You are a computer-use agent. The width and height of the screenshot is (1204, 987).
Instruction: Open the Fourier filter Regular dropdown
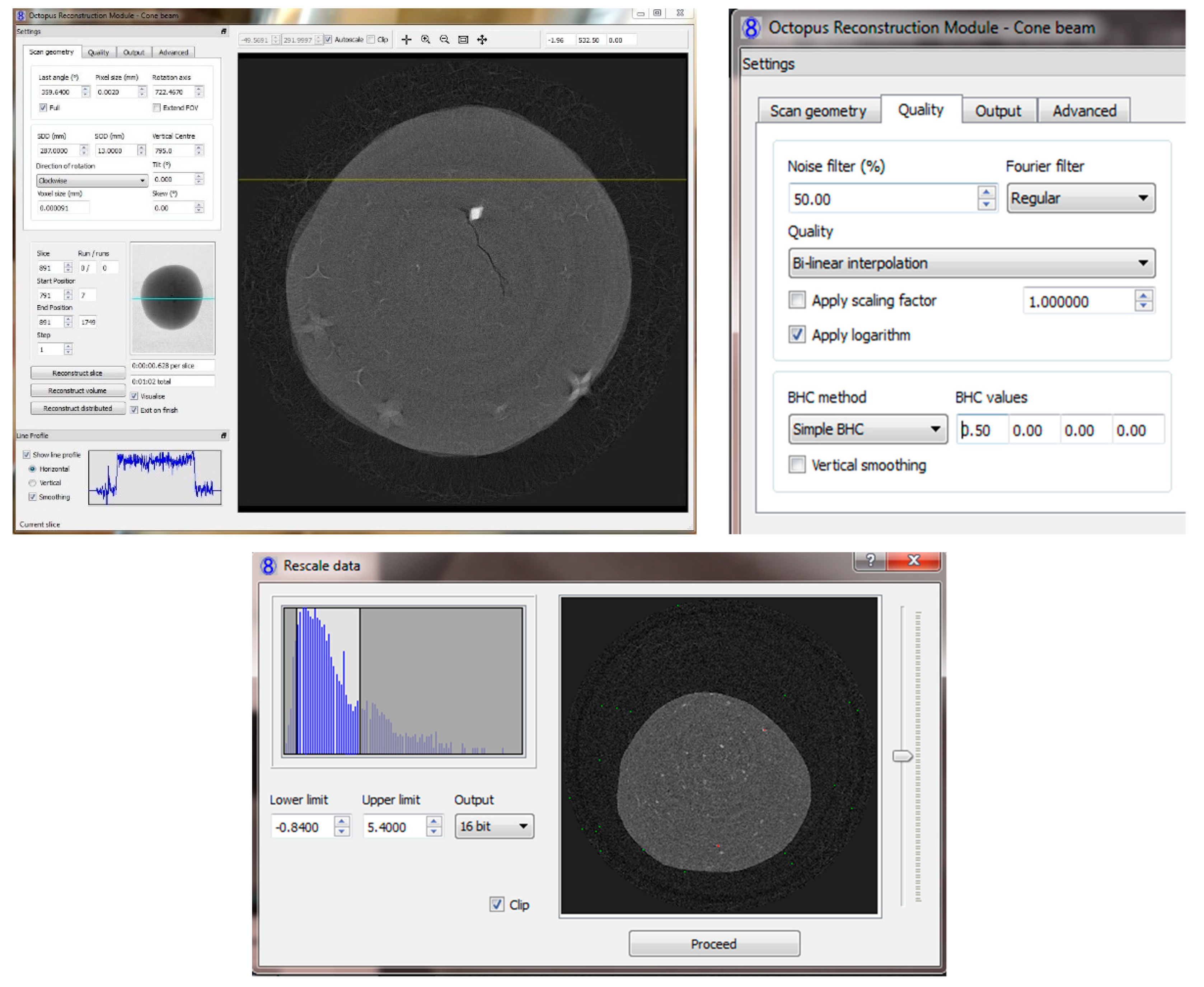[x=1081, y=198]
